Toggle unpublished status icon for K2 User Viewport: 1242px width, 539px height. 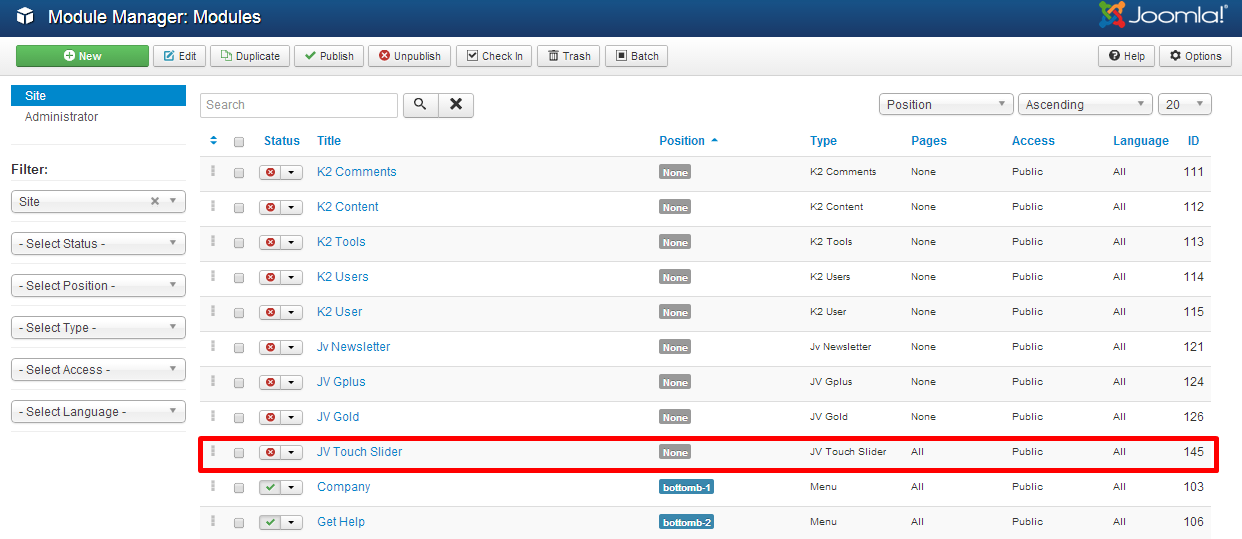click(x=270, y=312)
